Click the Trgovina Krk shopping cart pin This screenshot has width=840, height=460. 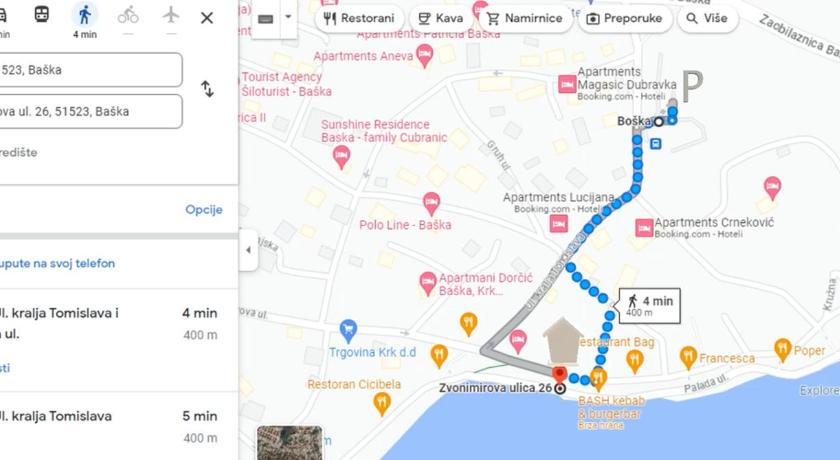[348, 331]
